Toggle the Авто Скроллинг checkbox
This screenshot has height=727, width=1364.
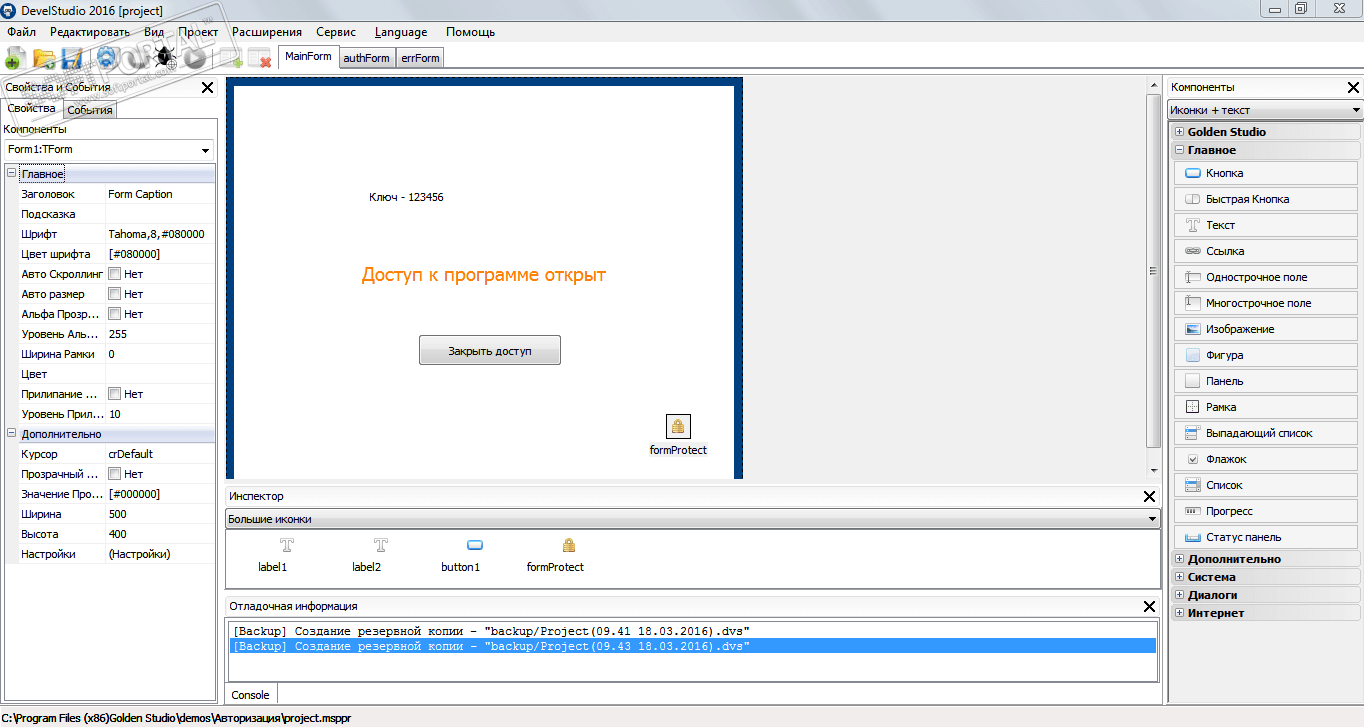(115, 274)
